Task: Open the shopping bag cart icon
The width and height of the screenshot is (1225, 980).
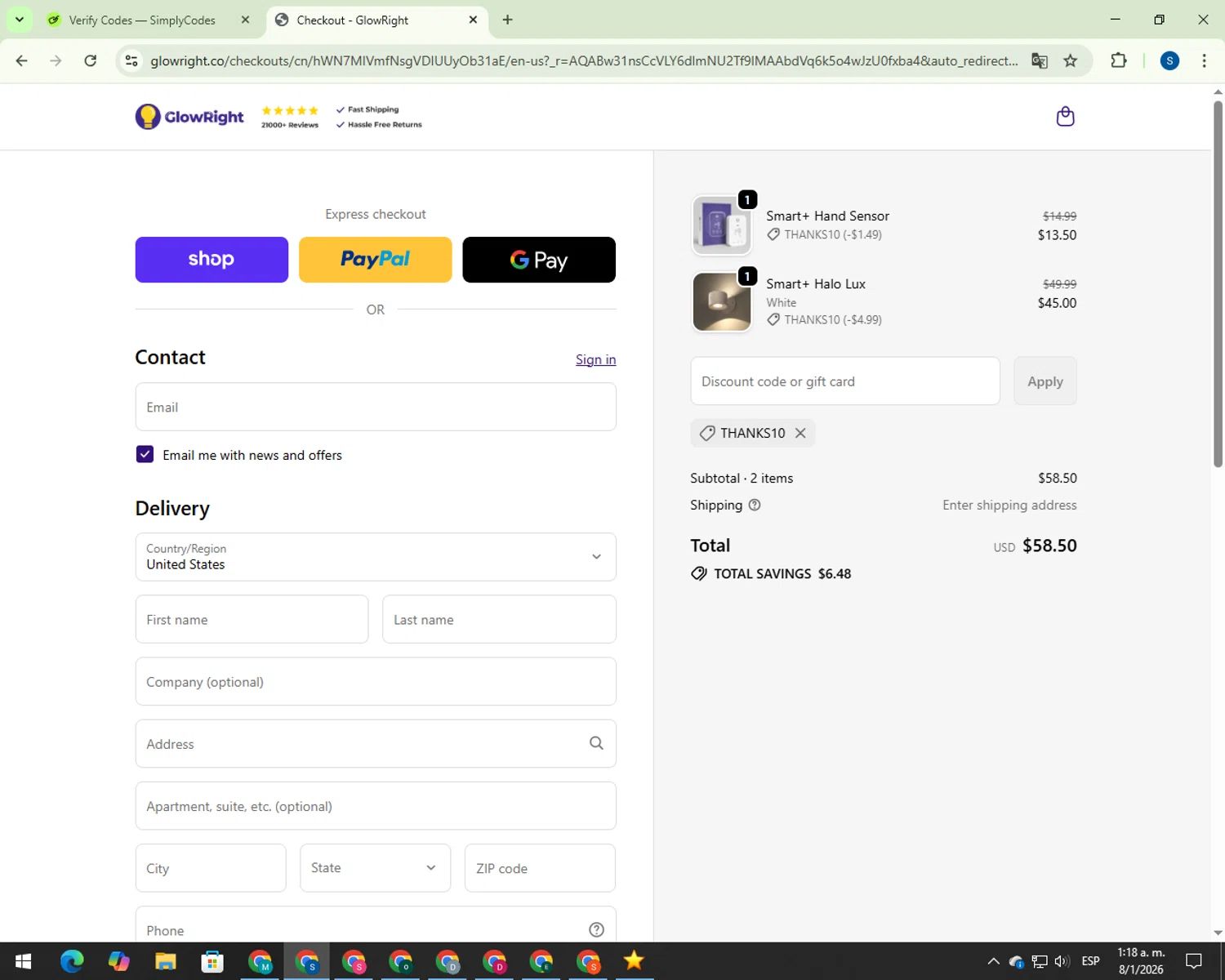Action: [1065, 117]
